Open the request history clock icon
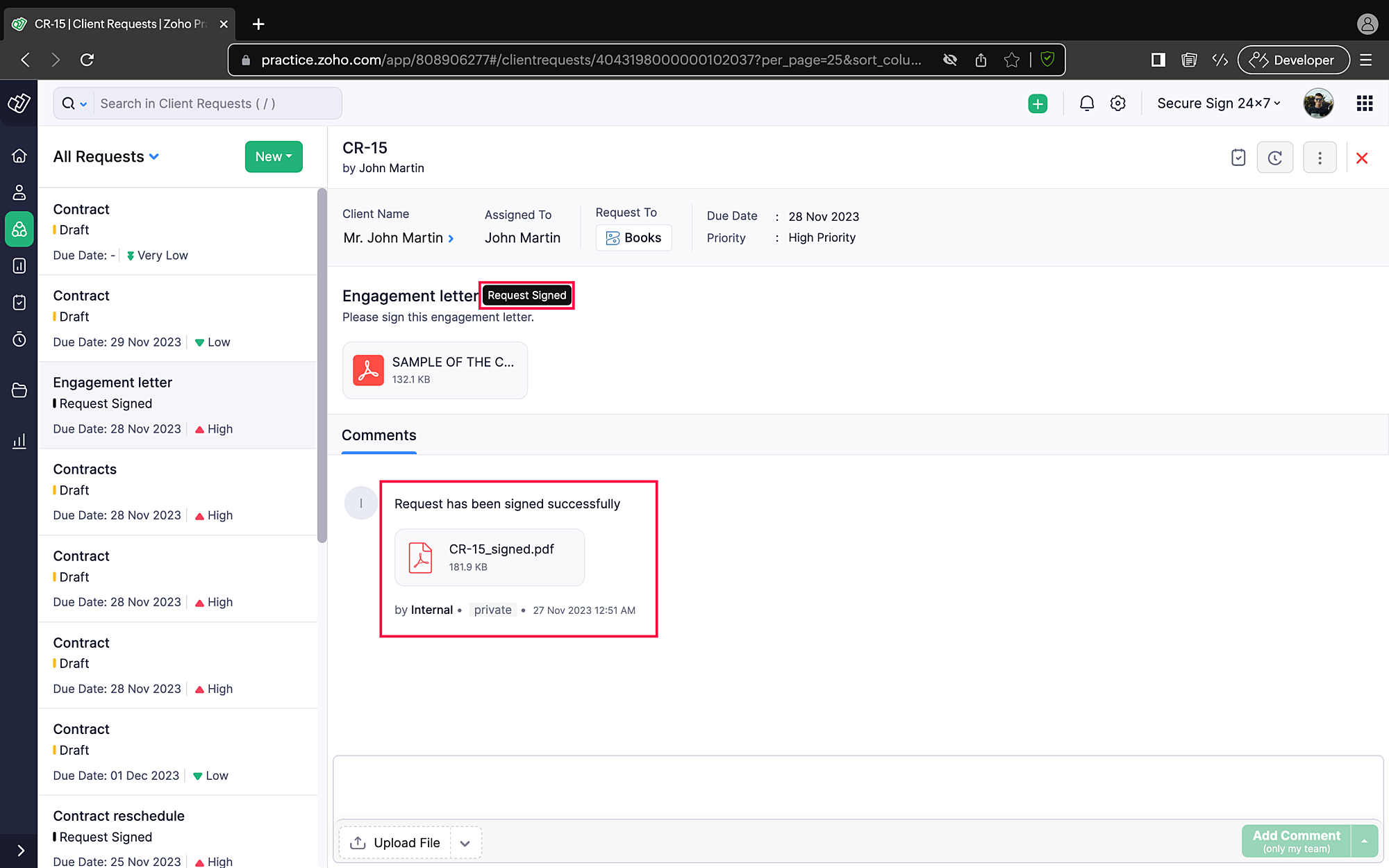 [1274, 158]
